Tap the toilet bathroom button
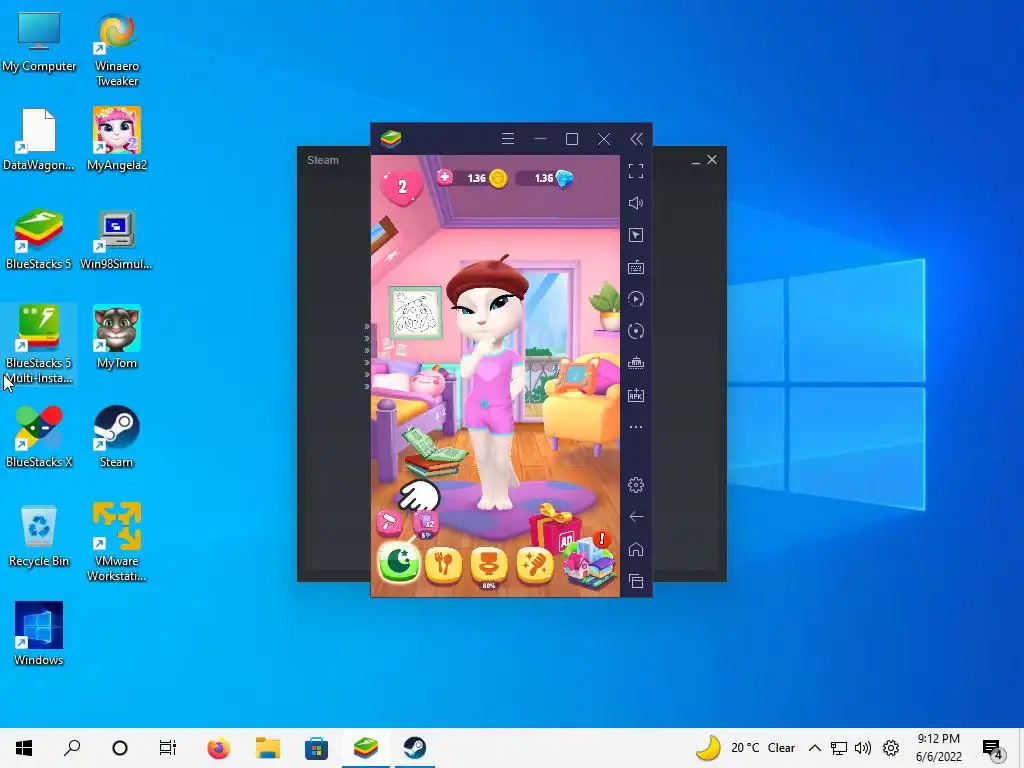 (x=488, y=566)
